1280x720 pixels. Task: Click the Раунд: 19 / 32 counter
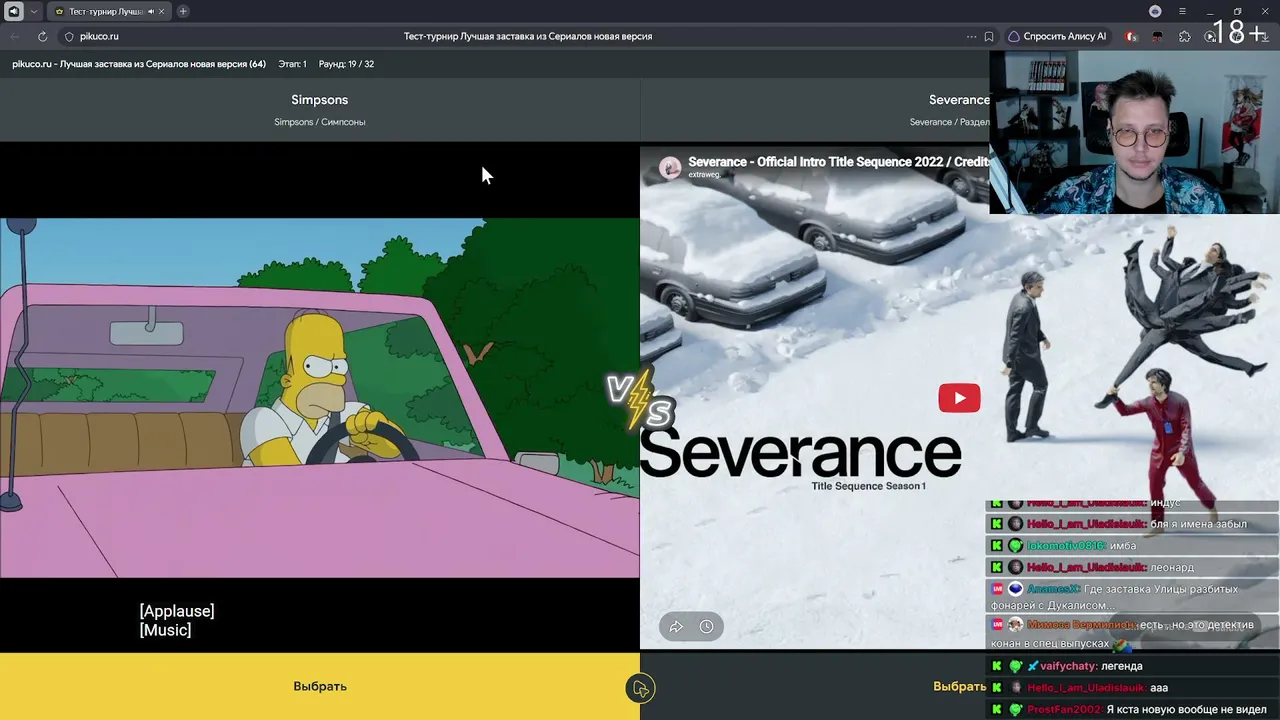(x=346, y=64)
